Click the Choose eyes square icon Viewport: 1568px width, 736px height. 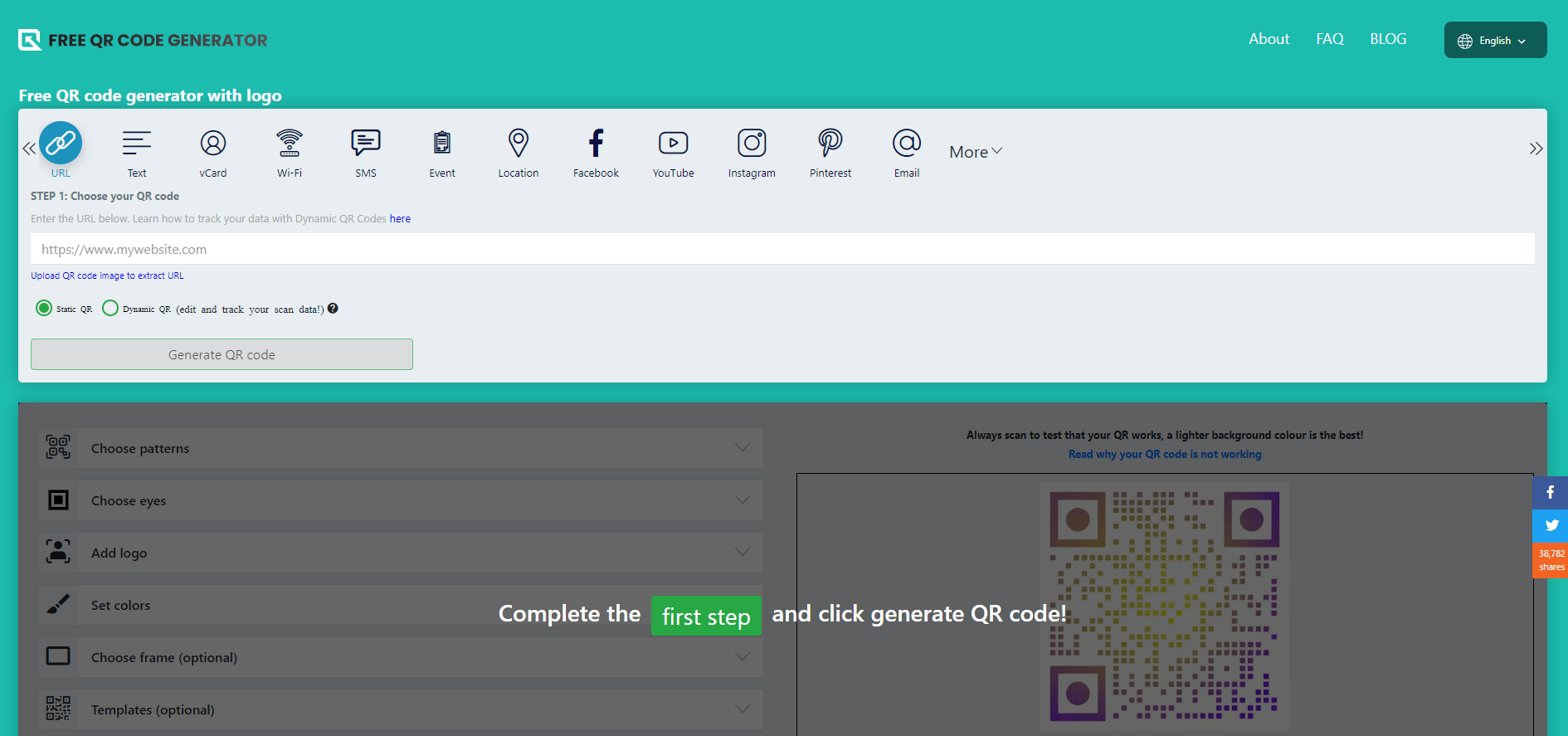coord(58,500)
